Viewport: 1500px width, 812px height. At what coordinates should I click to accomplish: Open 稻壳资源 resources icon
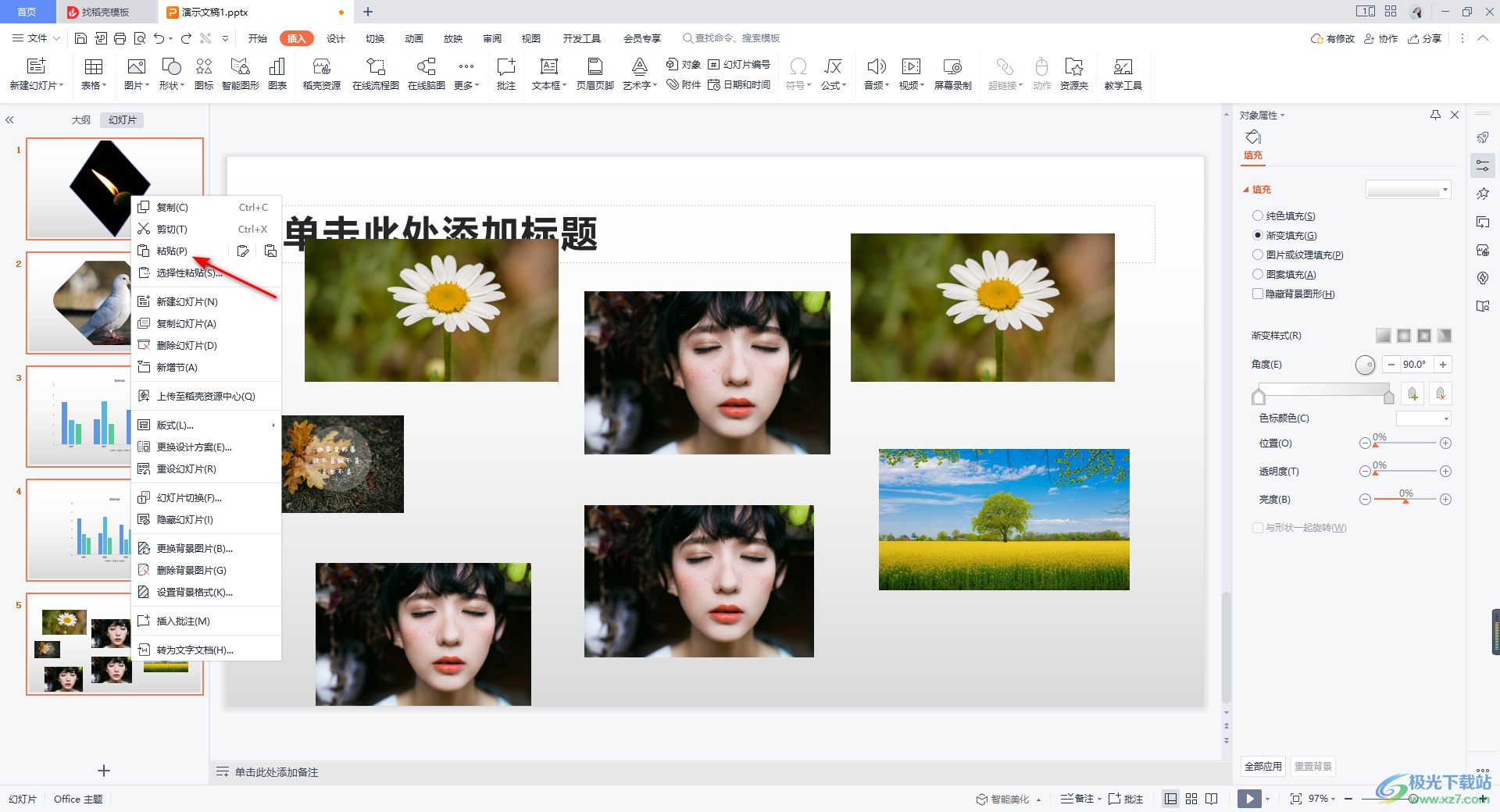321,66
